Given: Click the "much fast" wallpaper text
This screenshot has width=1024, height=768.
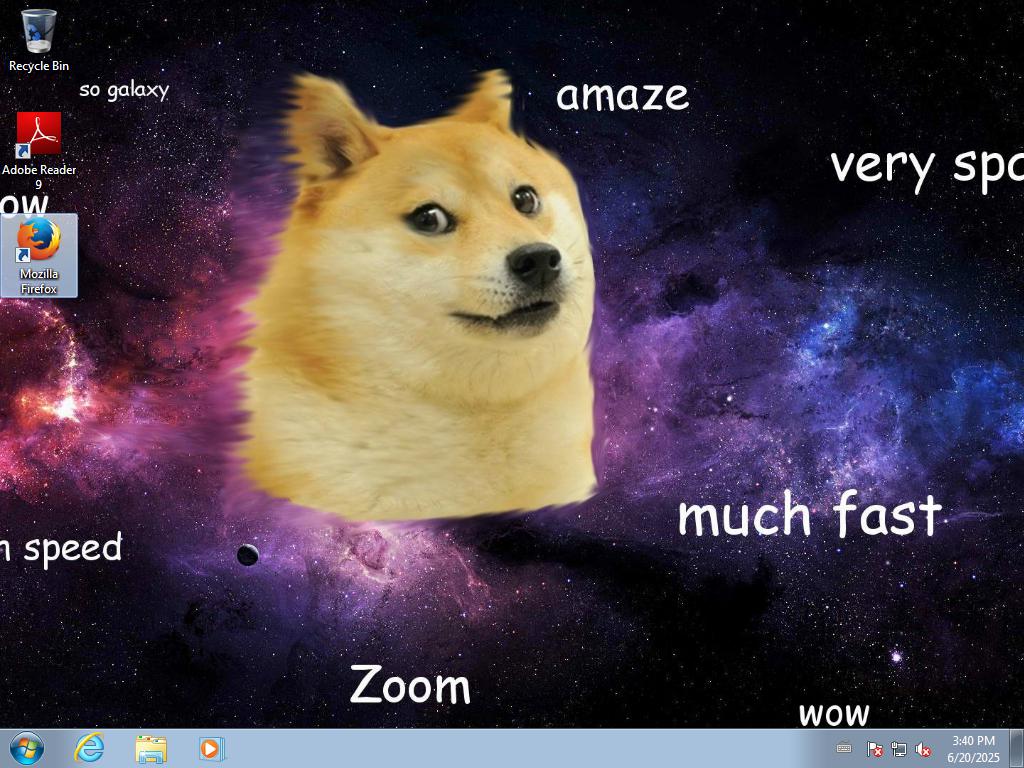Looking at the screenshot, I should point(809,516).
